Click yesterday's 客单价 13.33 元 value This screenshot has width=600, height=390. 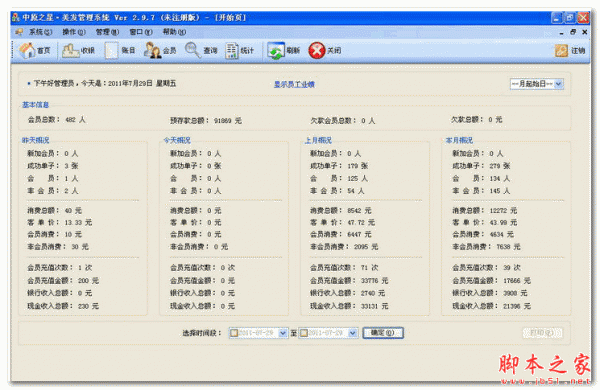(59, 222)
